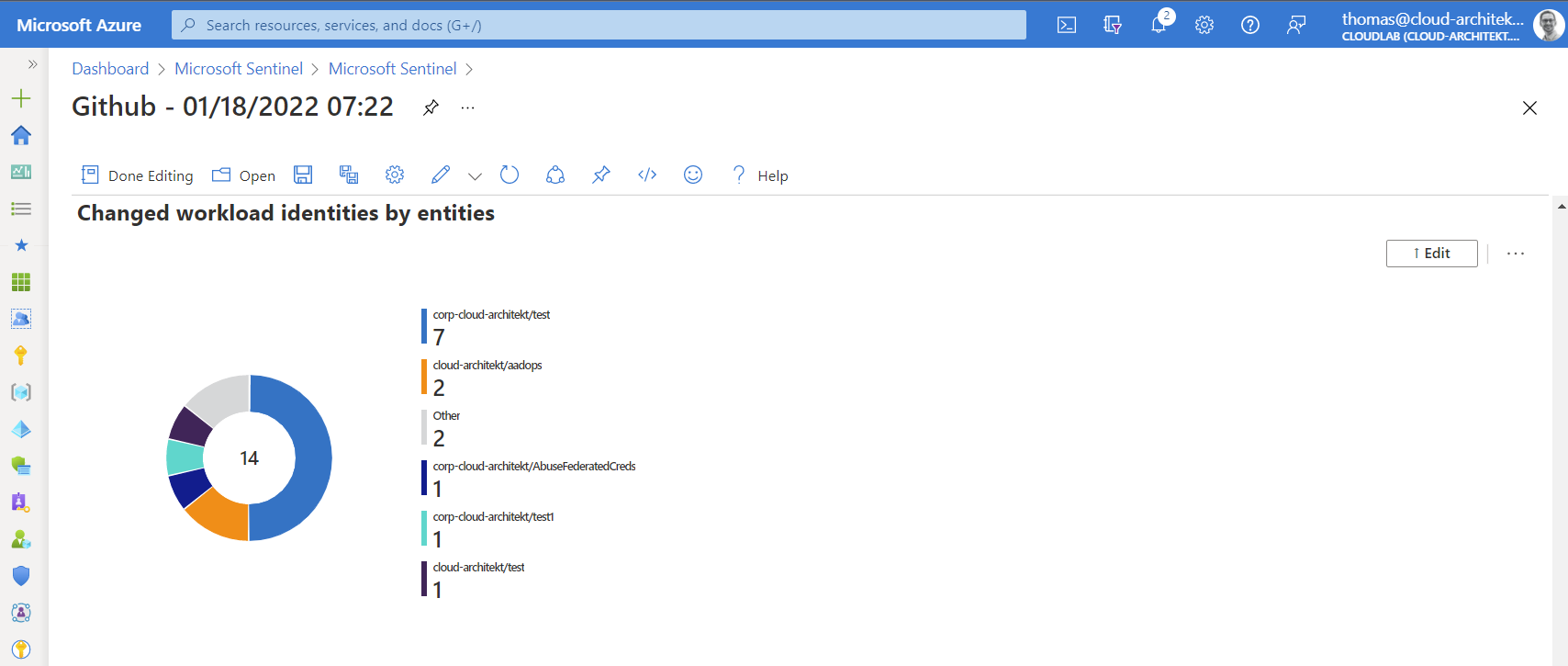Click Favorites star icon in sidebar

pyautogui.click(x=21, y=245)
